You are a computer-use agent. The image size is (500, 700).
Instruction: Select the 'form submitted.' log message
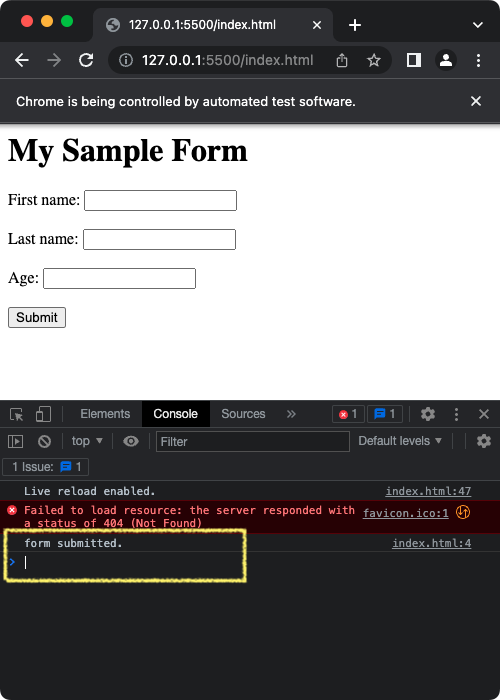(x=73, y=543)
